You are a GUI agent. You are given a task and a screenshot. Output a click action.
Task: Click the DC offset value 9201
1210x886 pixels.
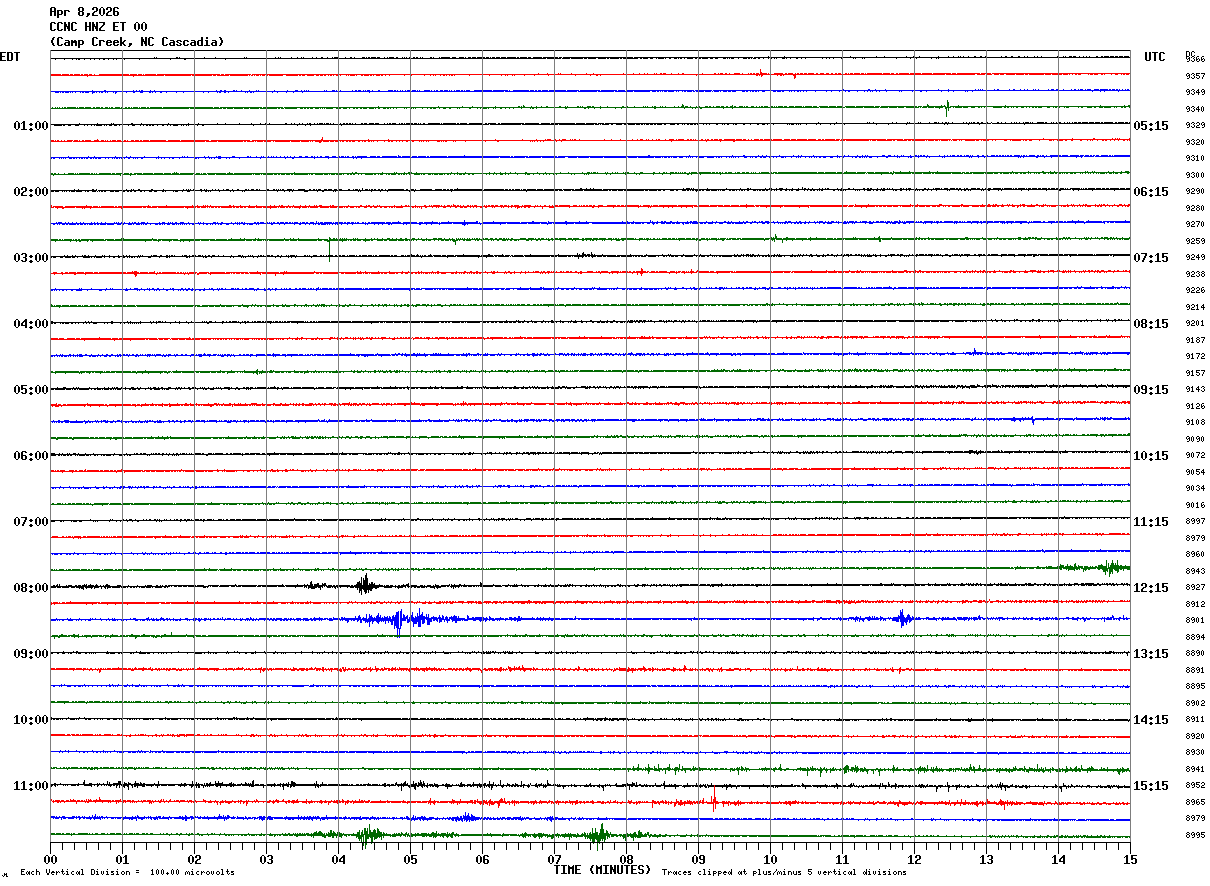point(1195,324)
